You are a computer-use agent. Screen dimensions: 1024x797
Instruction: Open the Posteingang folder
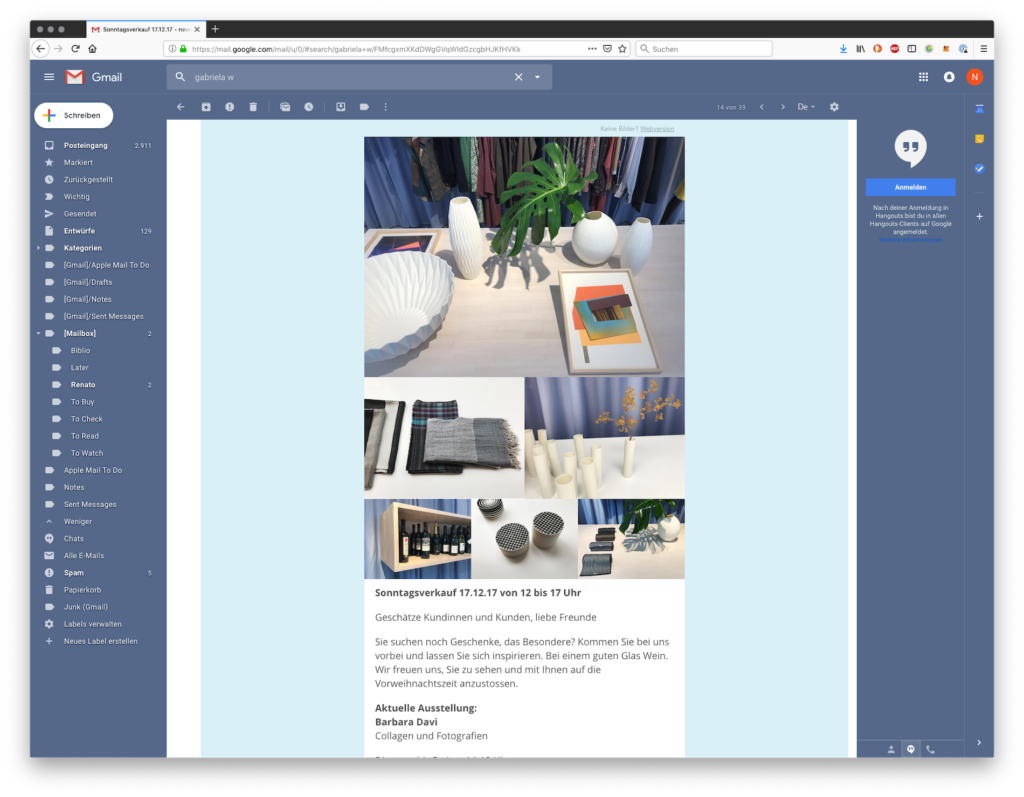pyautogui.click(x=85, y=146)
